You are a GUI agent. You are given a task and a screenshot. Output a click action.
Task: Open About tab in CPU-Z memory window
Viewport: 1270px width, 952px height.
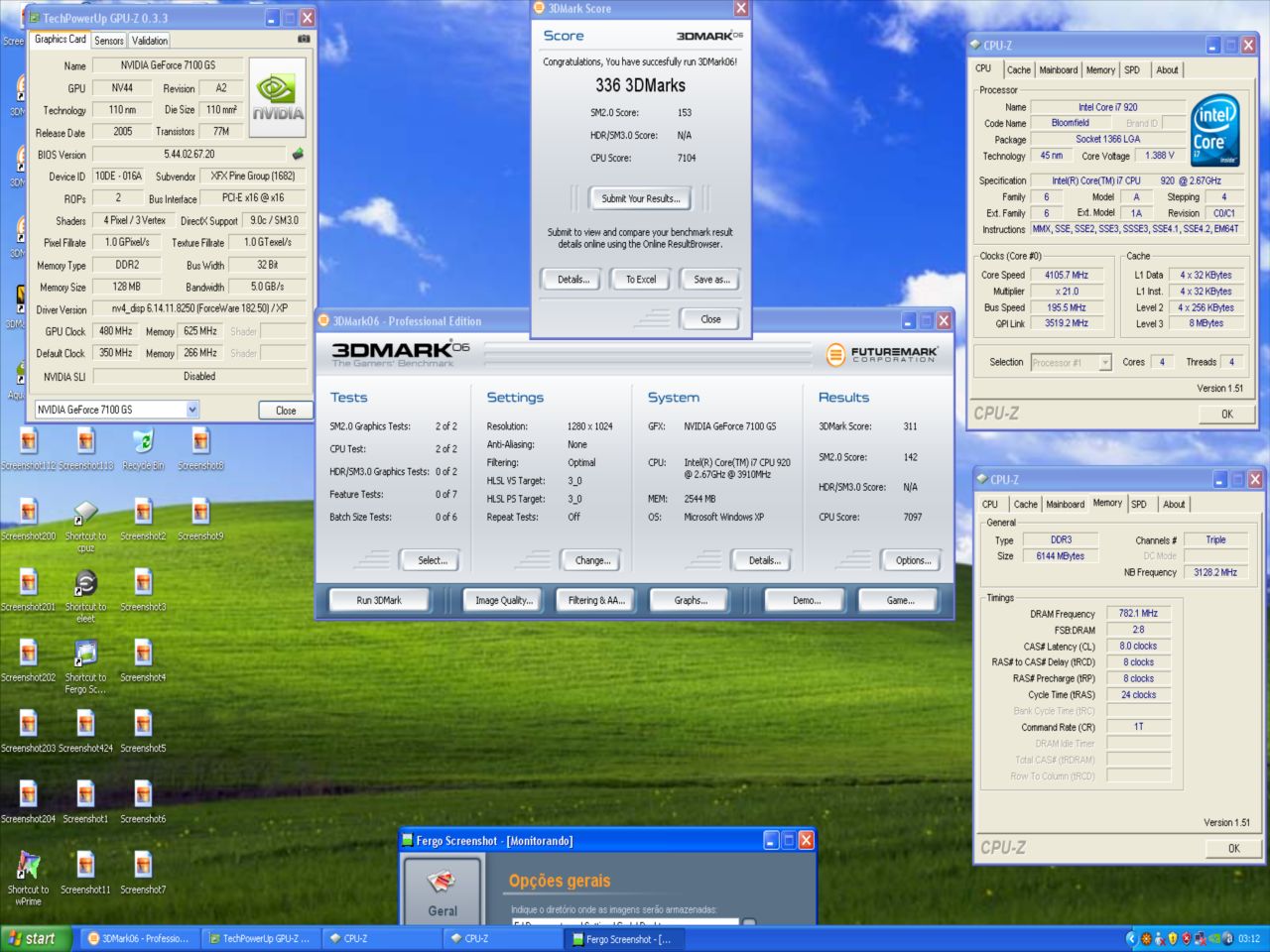coord(1174,505)
